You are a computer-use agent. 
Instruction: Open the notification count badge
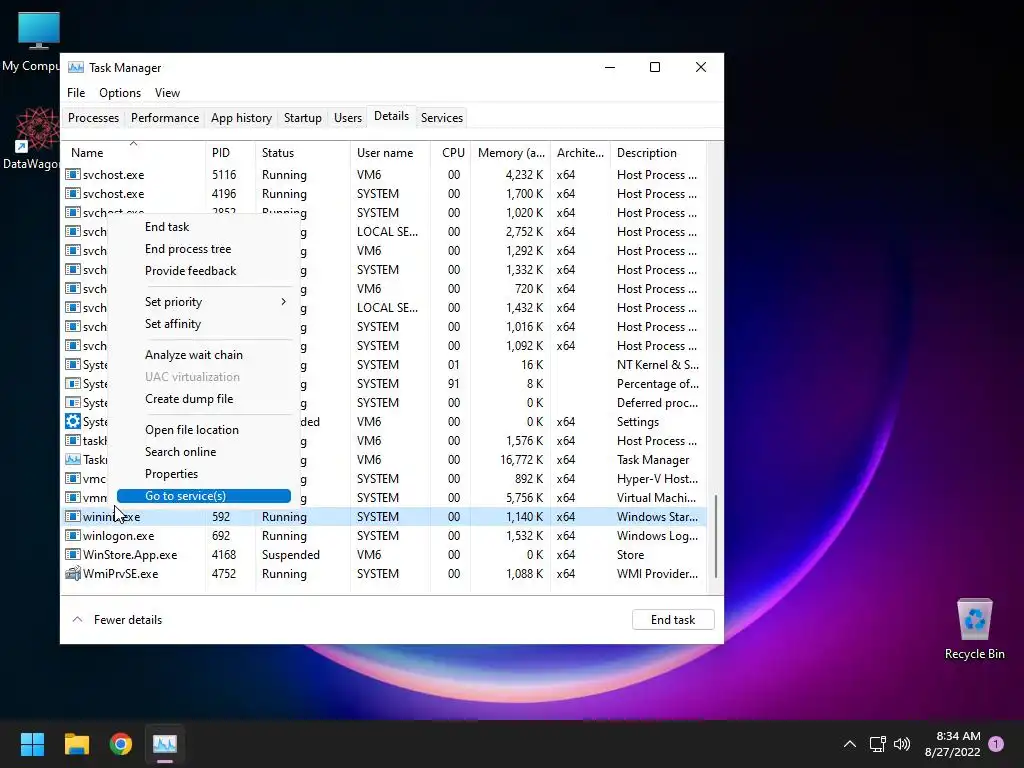click(x=996, y=744)
